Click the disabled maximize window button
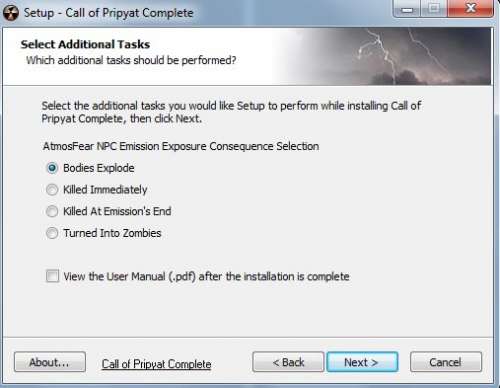This screenshot has width=500, height=388. coord(434,8)
